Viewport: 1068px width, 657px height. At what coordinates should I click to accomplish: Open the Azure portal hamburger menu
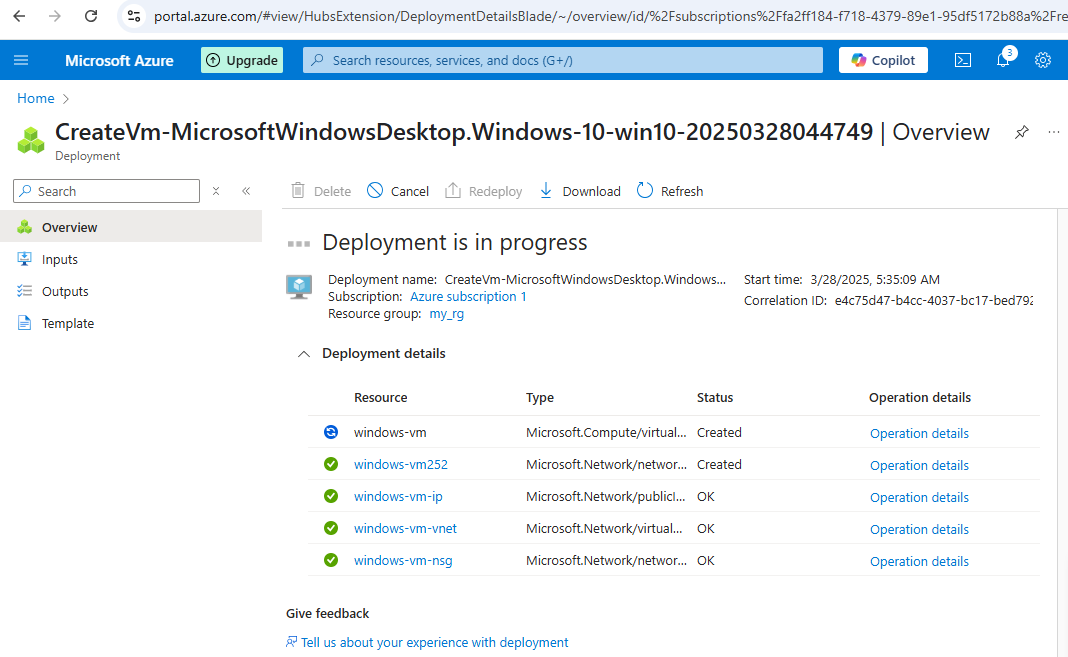click(21, 60)
